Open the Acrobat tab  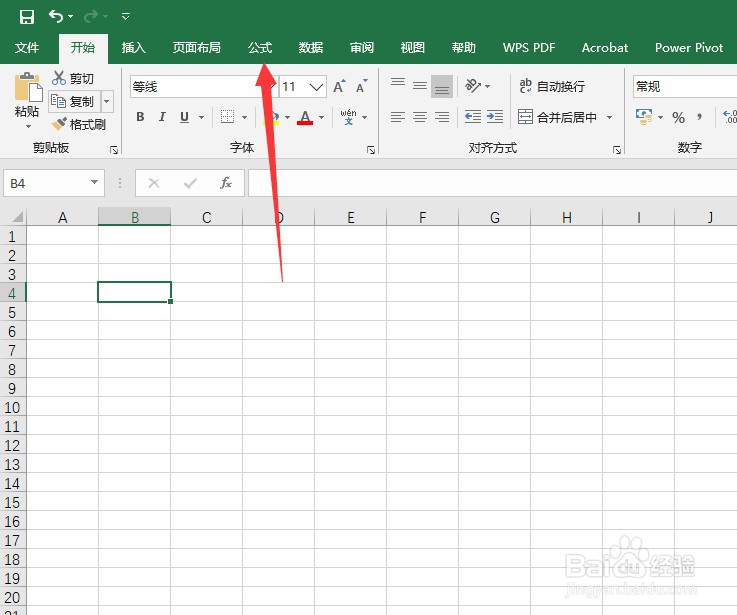(x=604, y=47)
